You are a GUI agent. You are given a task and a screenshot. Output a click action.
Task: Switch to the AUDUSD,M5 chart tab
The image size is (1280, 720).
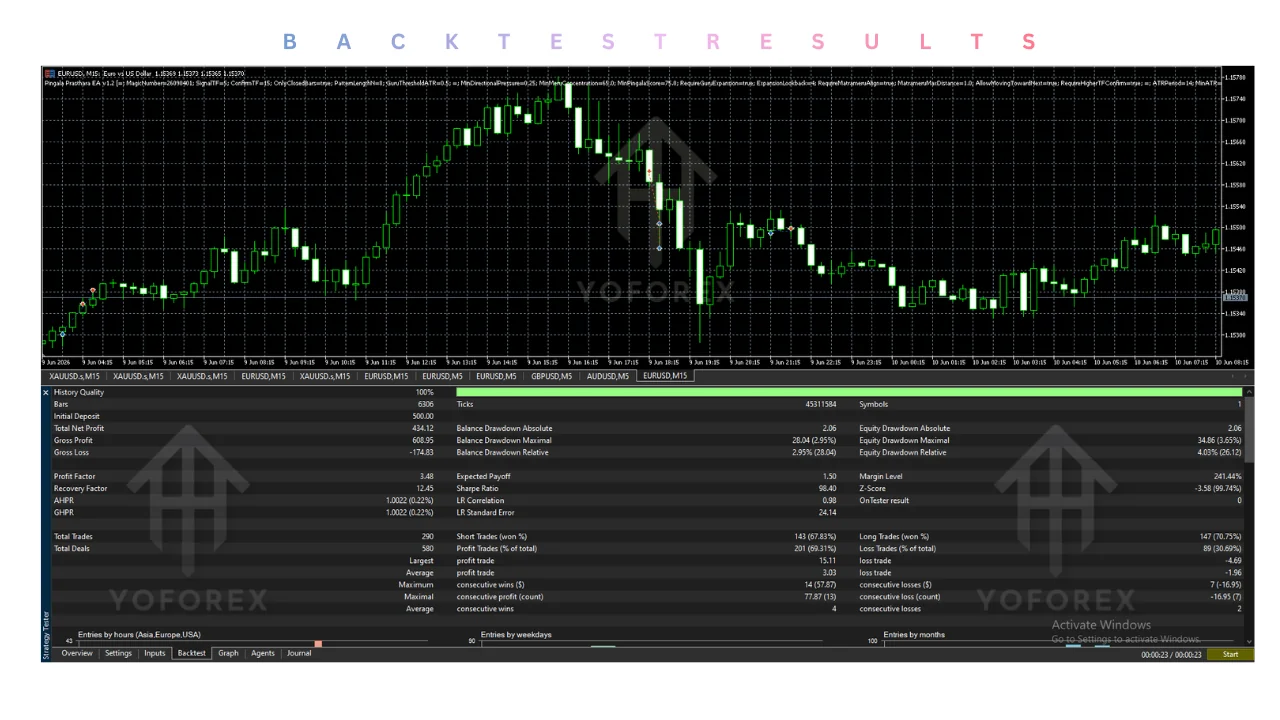pos(608,376)
